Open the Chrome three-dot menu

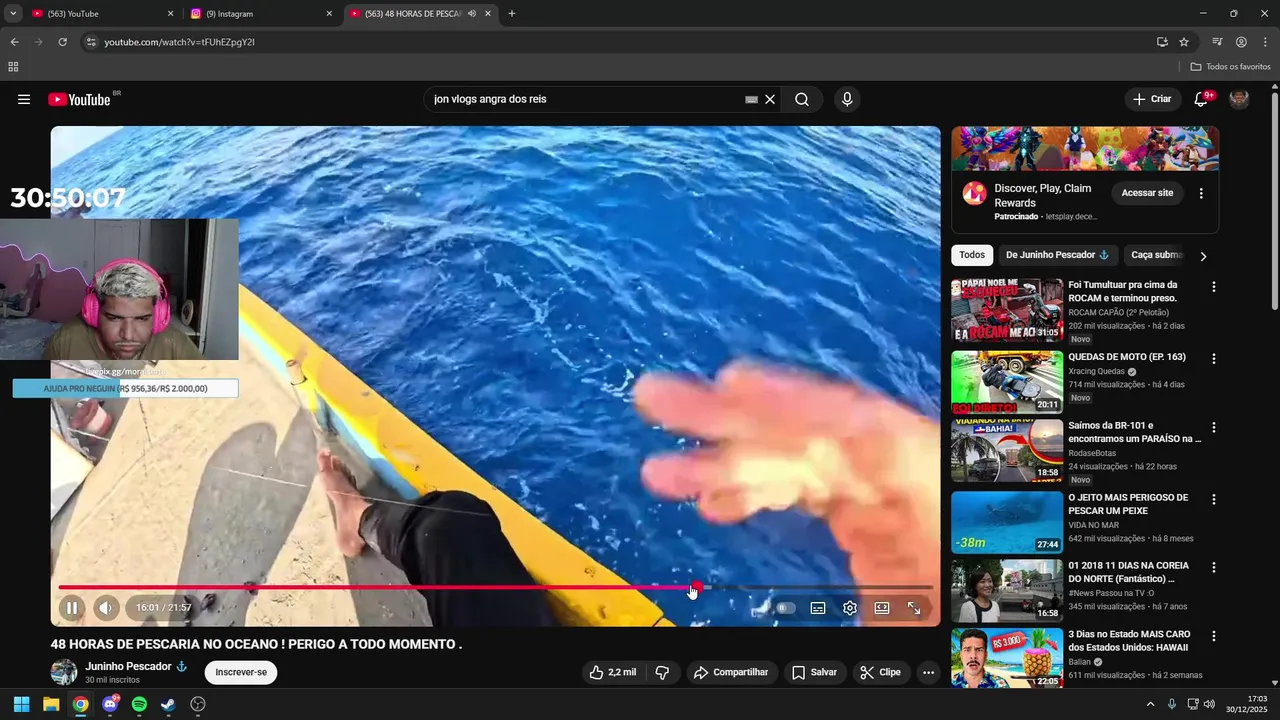click(1265, 42)
